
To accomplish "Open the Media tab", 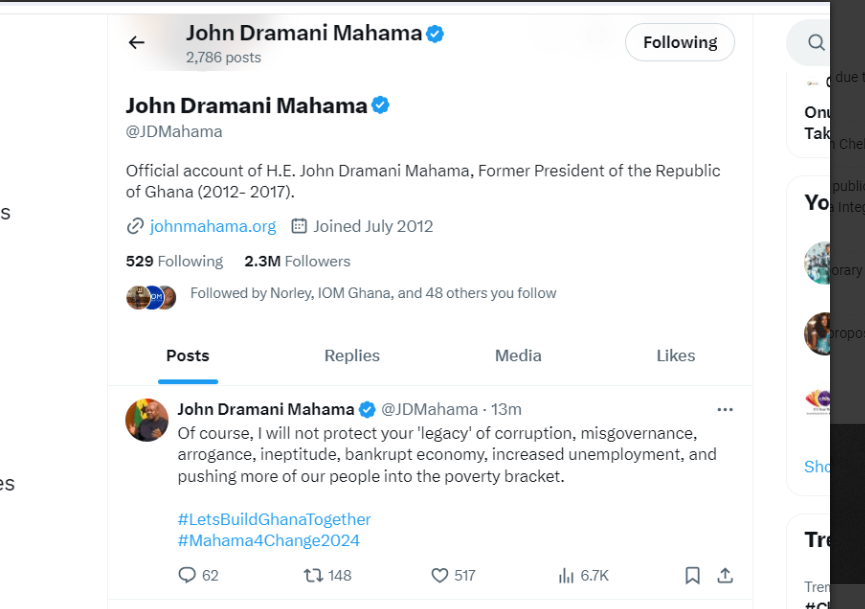I will [518, 356].
